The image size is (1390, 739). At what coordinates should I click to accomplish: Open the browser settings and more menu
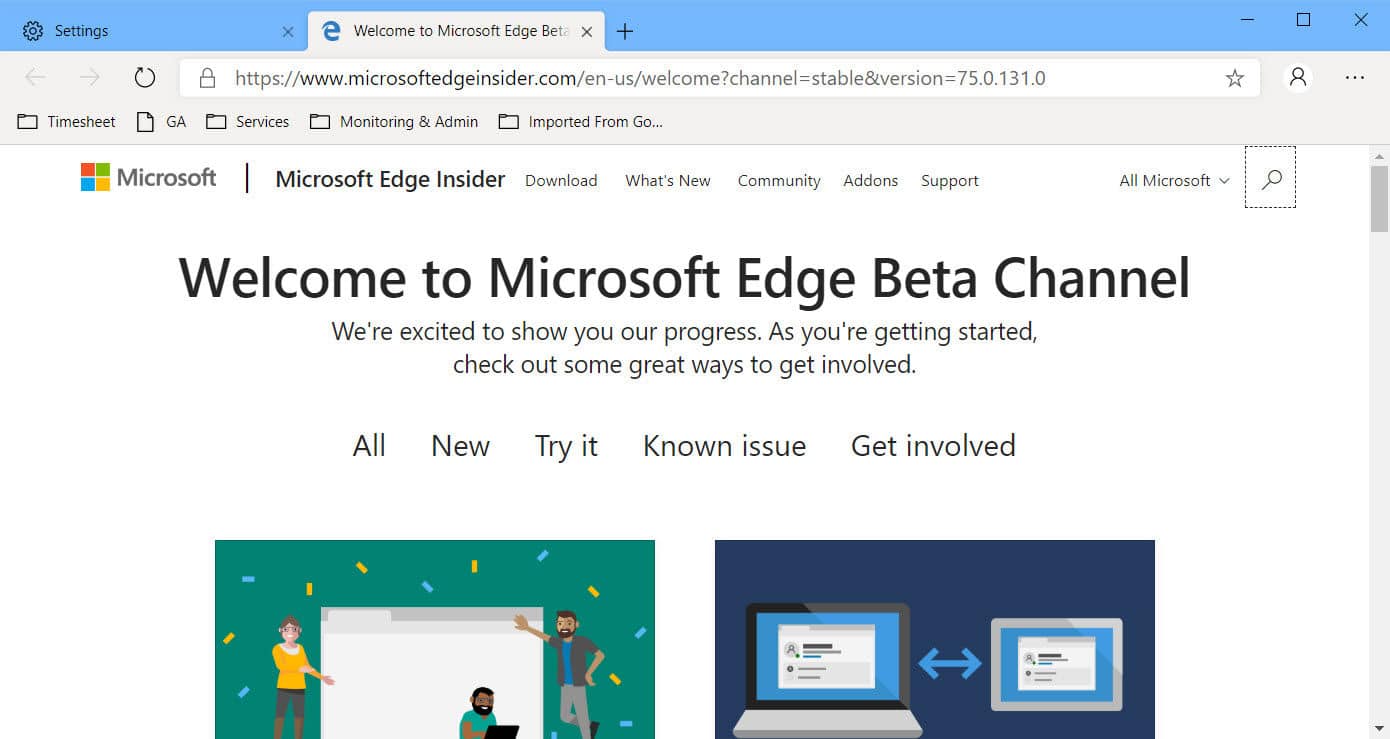pos(1355,78)
